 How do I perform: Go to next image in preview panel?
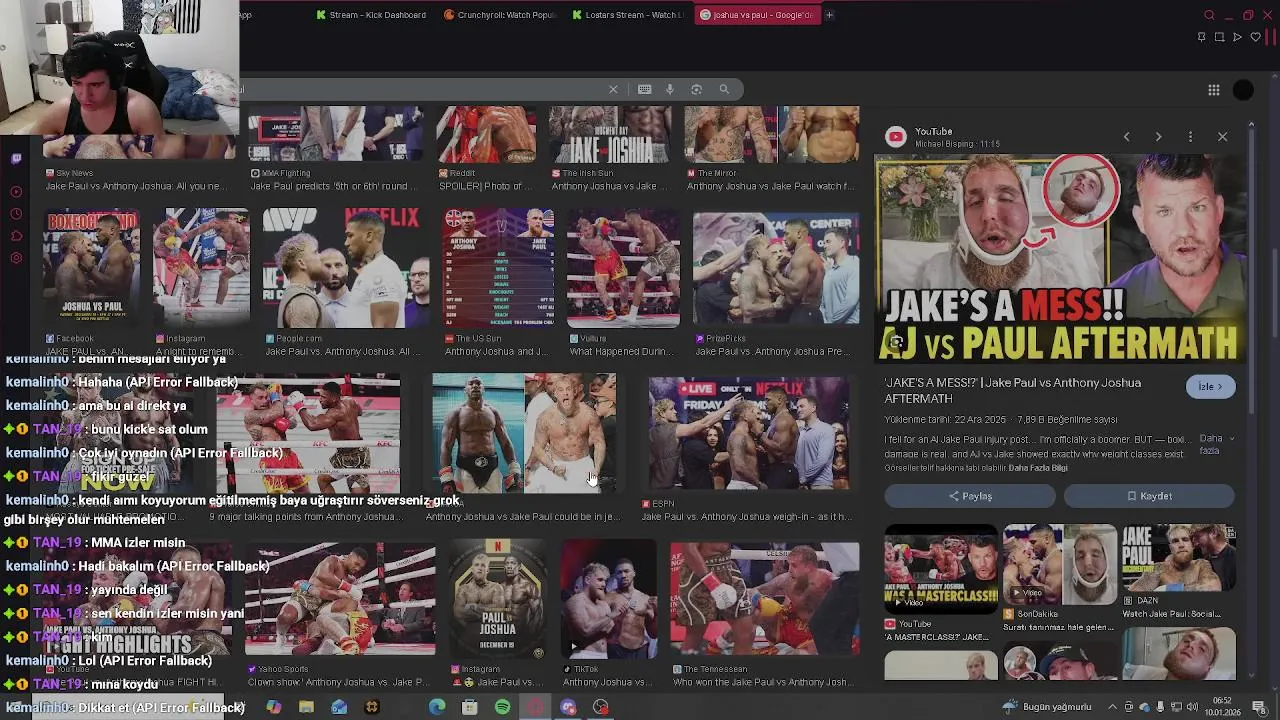(x=1158, y=137)
